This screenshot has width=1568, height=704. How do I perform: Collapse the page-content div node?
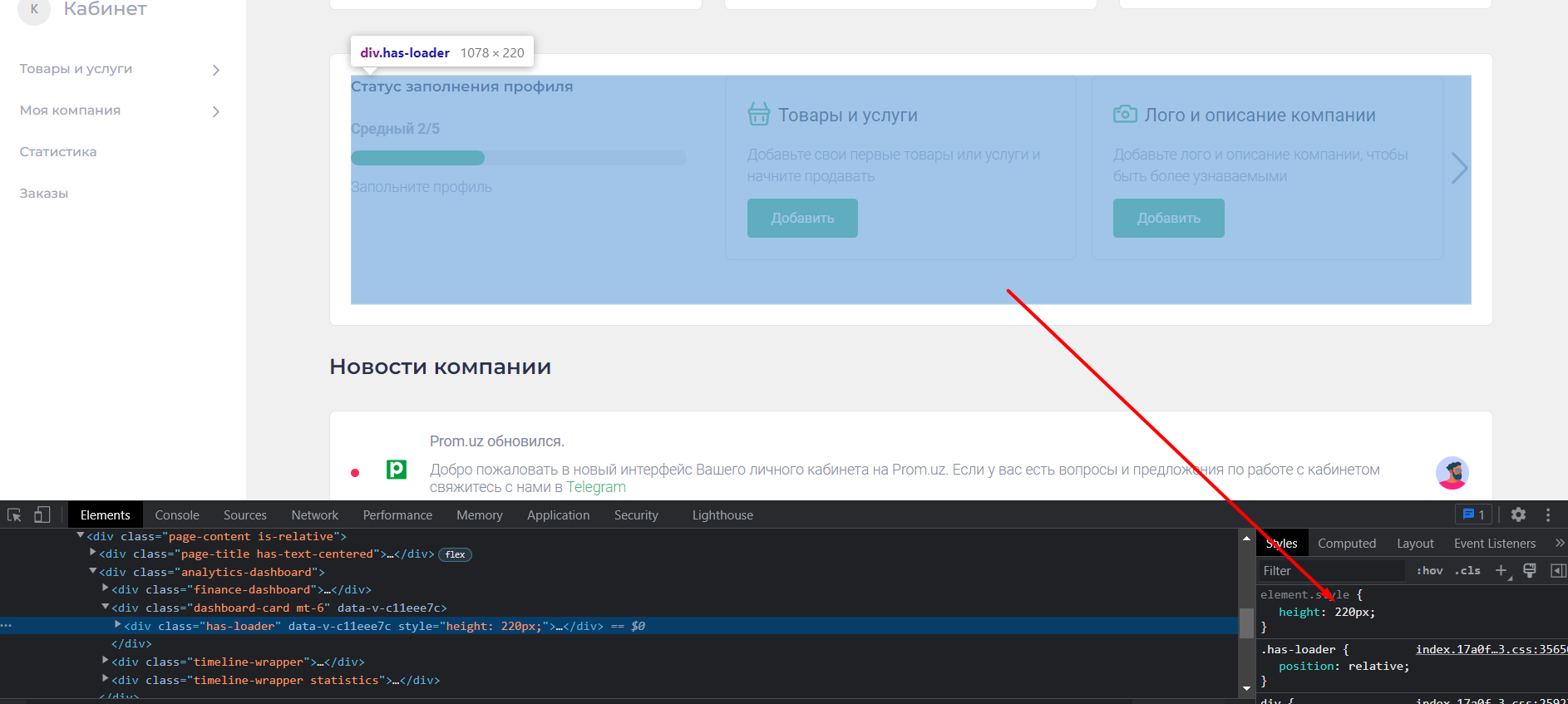tap(81, 536)
